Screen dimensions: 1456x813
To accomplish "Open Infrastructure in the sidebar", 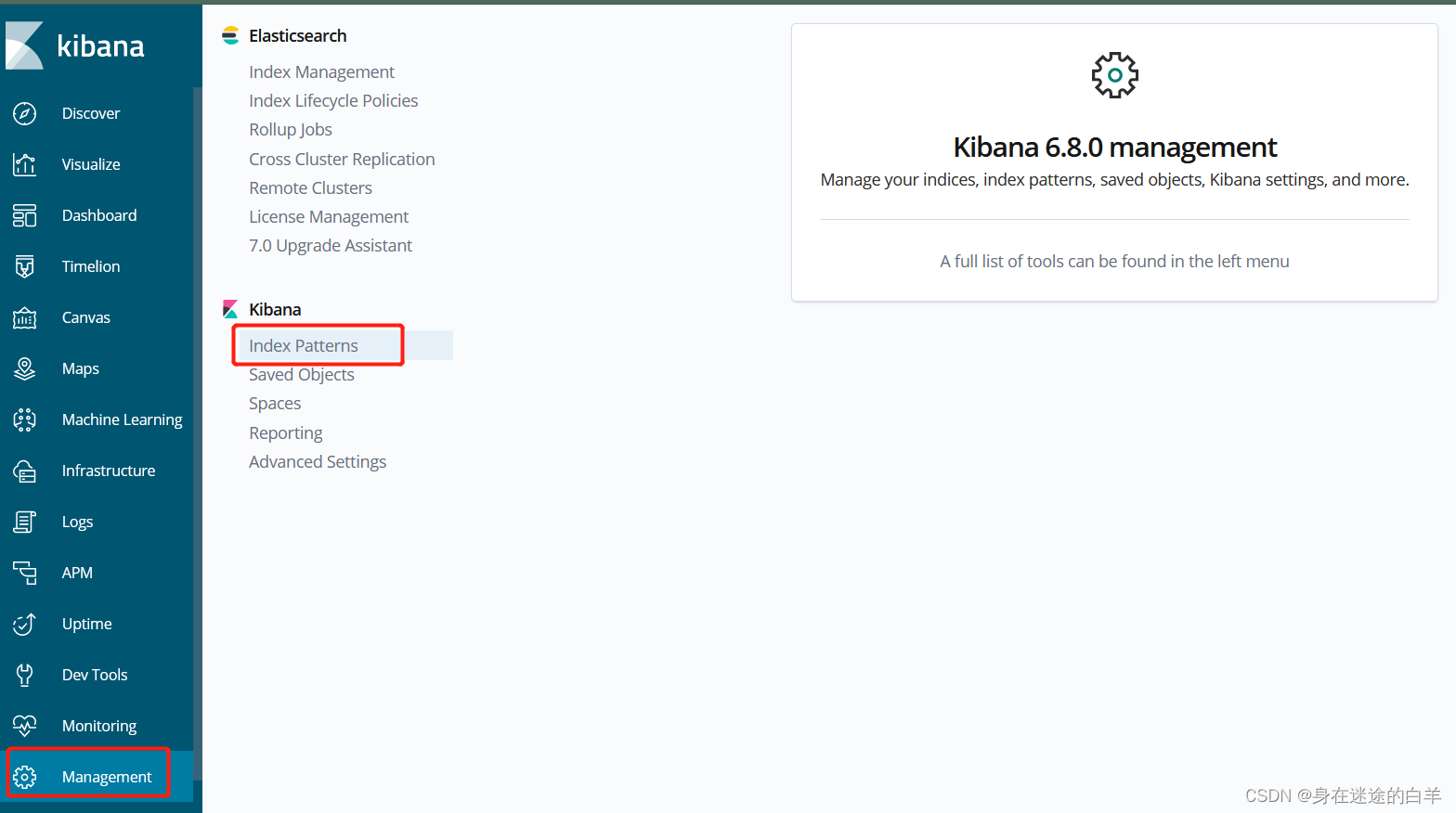I will click(109, 471).
